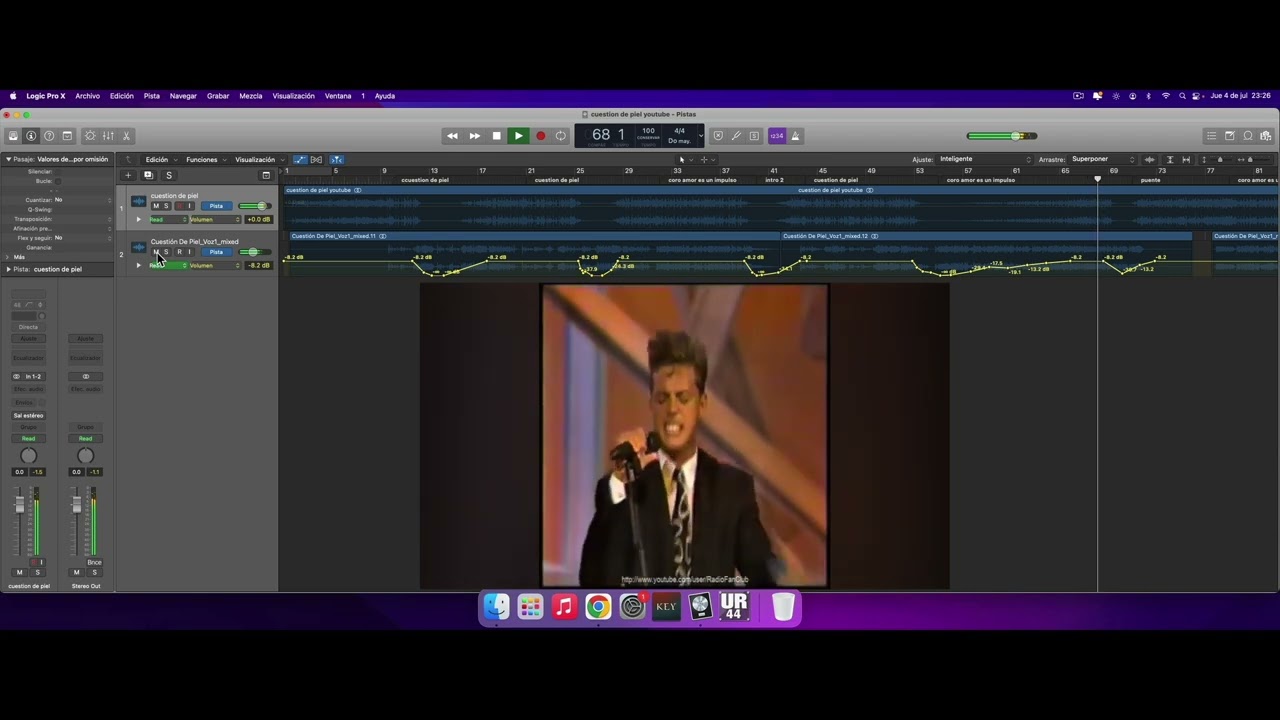The height and width of the screenshot is (720, 1280).
Task: Toggle the Replace mode icon
Action: coord(717,136)
